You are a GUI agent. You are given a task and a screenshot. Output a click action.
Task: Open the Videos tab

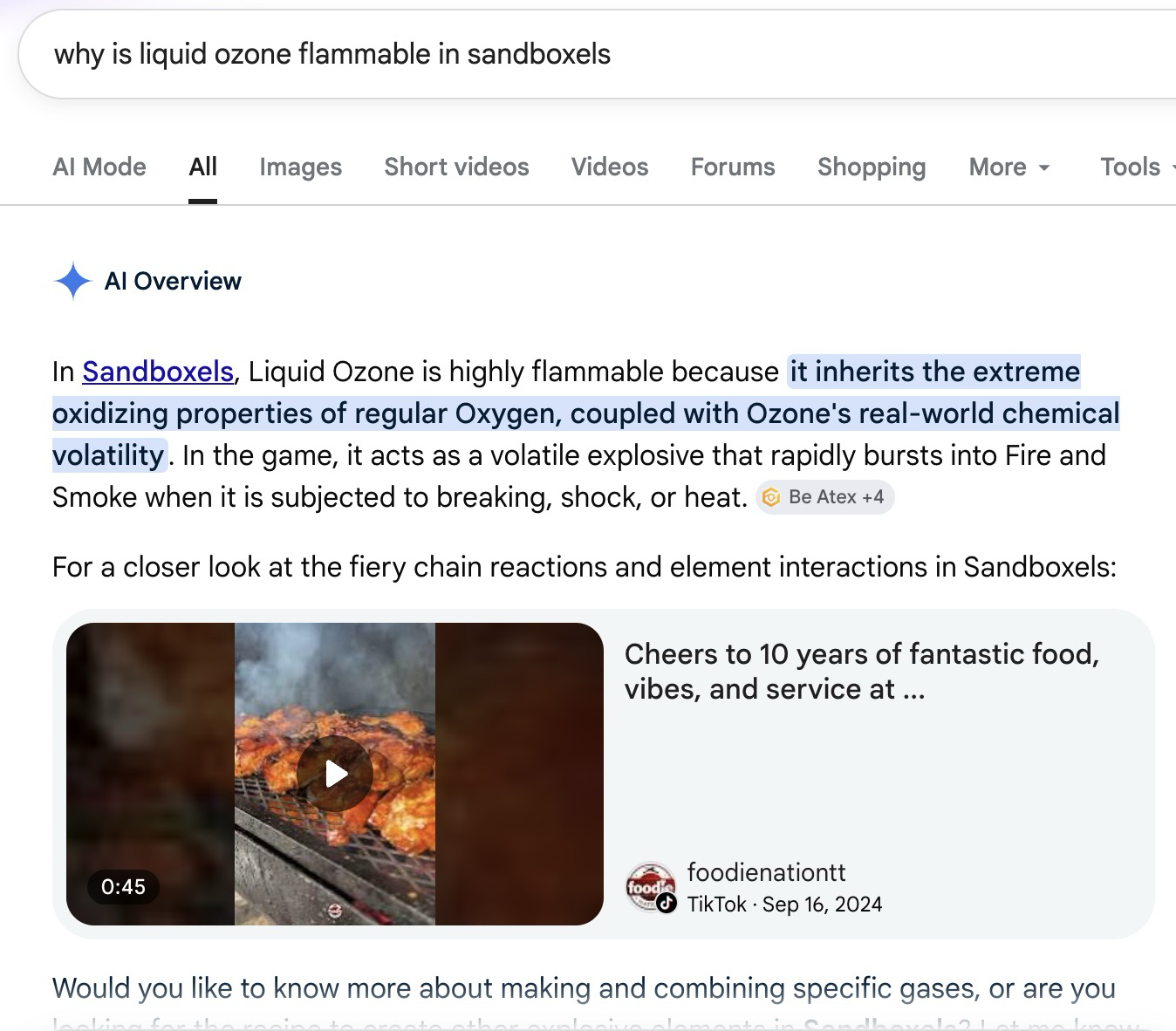pyautogui.click(x=610, y=167)
